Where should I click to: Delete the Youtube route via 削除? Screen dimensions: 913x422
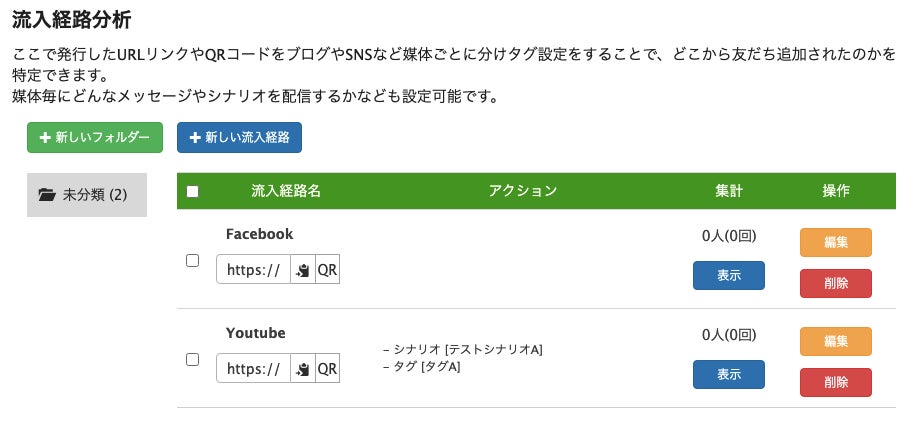tap(835, 382)
